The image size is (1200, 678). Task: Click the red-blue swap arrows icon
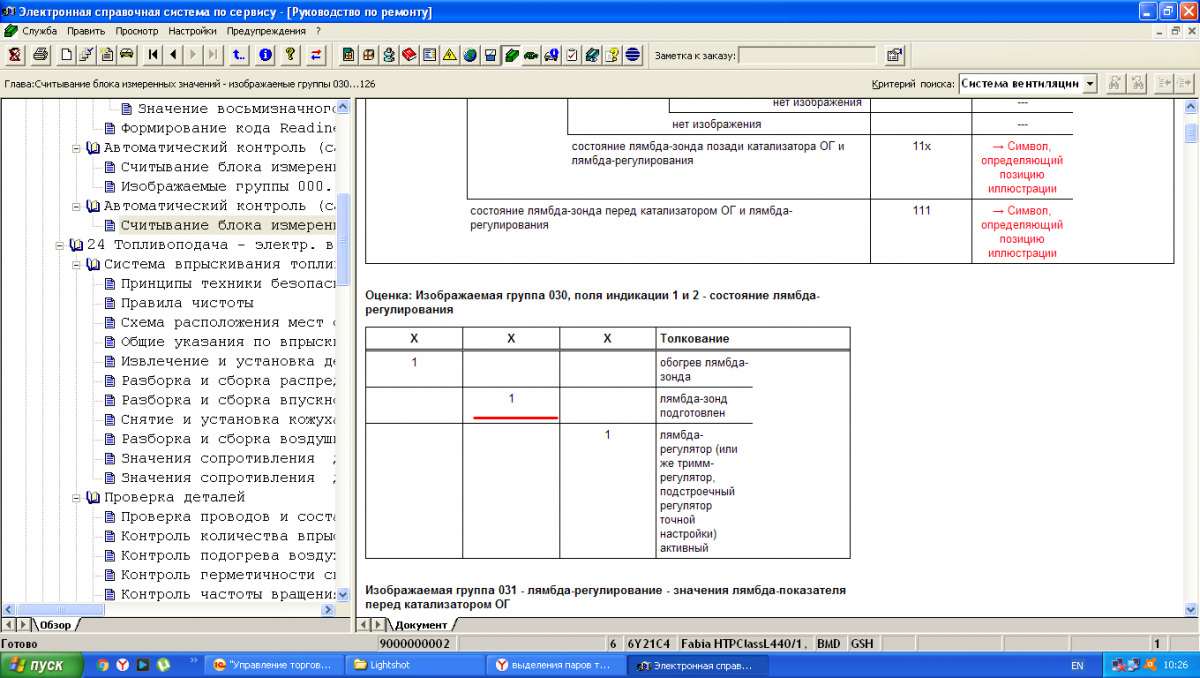tap(316, 55)
